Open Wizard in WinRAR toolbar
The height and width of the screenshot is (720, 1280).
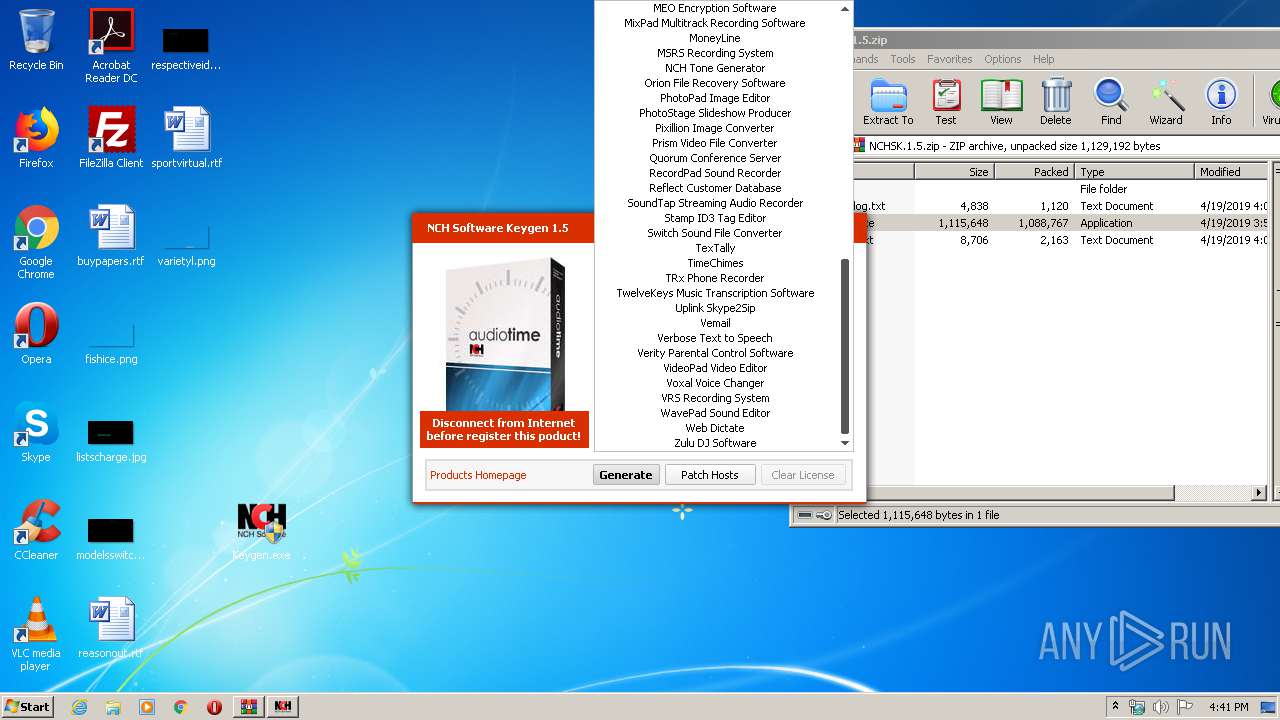point(1166,102)
